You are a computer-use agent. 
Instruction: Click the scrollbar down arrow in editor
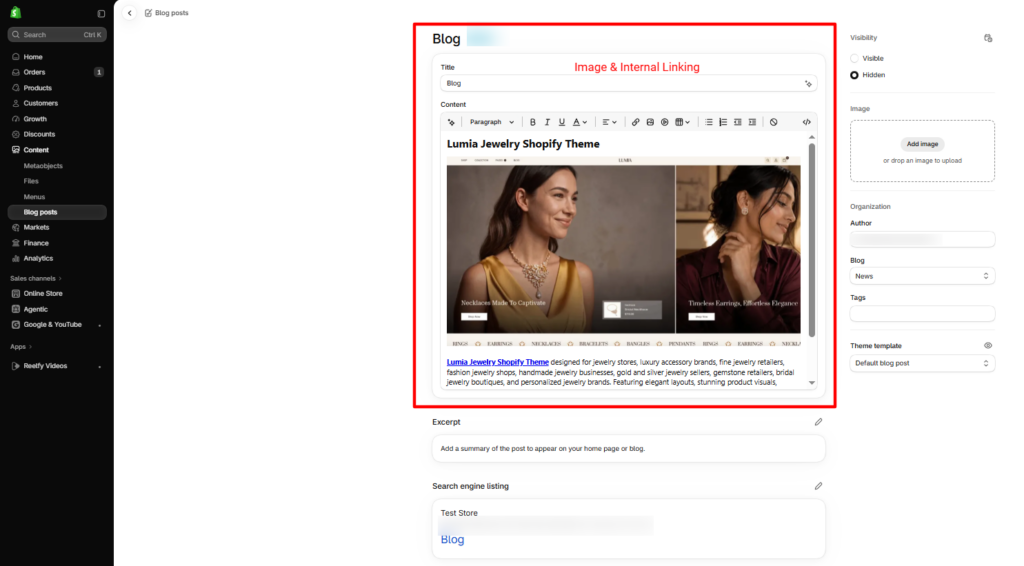pos(812,383)
